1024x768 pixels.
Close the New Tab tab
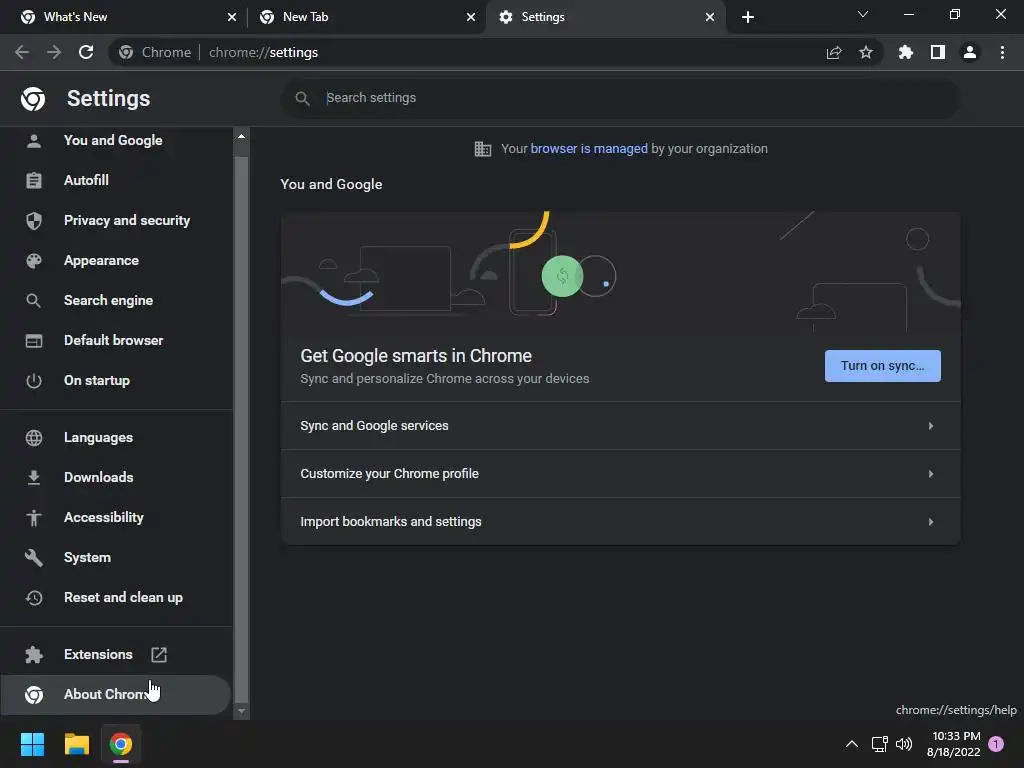pyautogui.click(x=471, y=17)
